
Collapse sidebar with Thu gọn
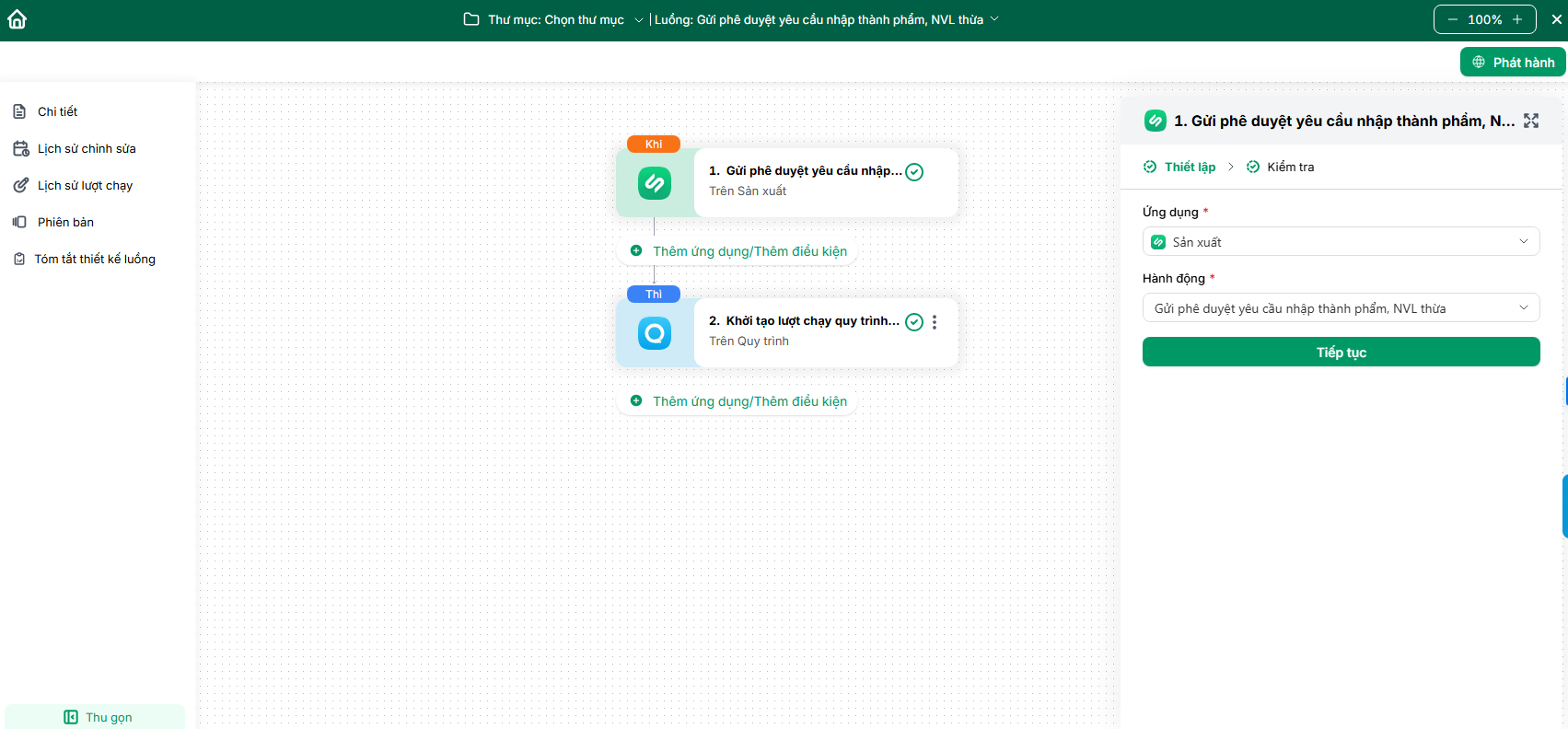click(x=95, y=717)
